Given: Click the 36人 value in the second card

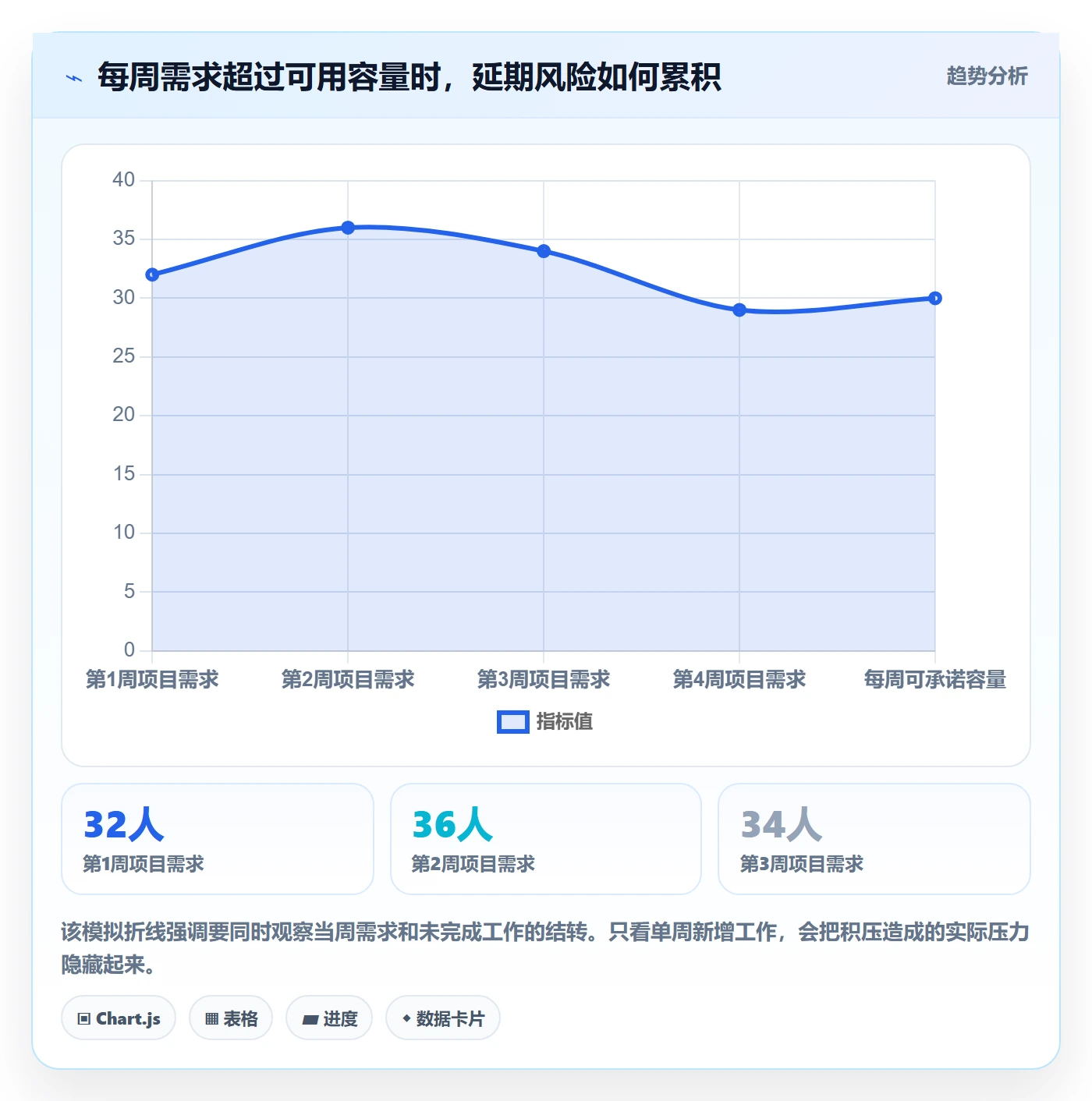Looking at the screenshot, I should [x=452, y=825].
